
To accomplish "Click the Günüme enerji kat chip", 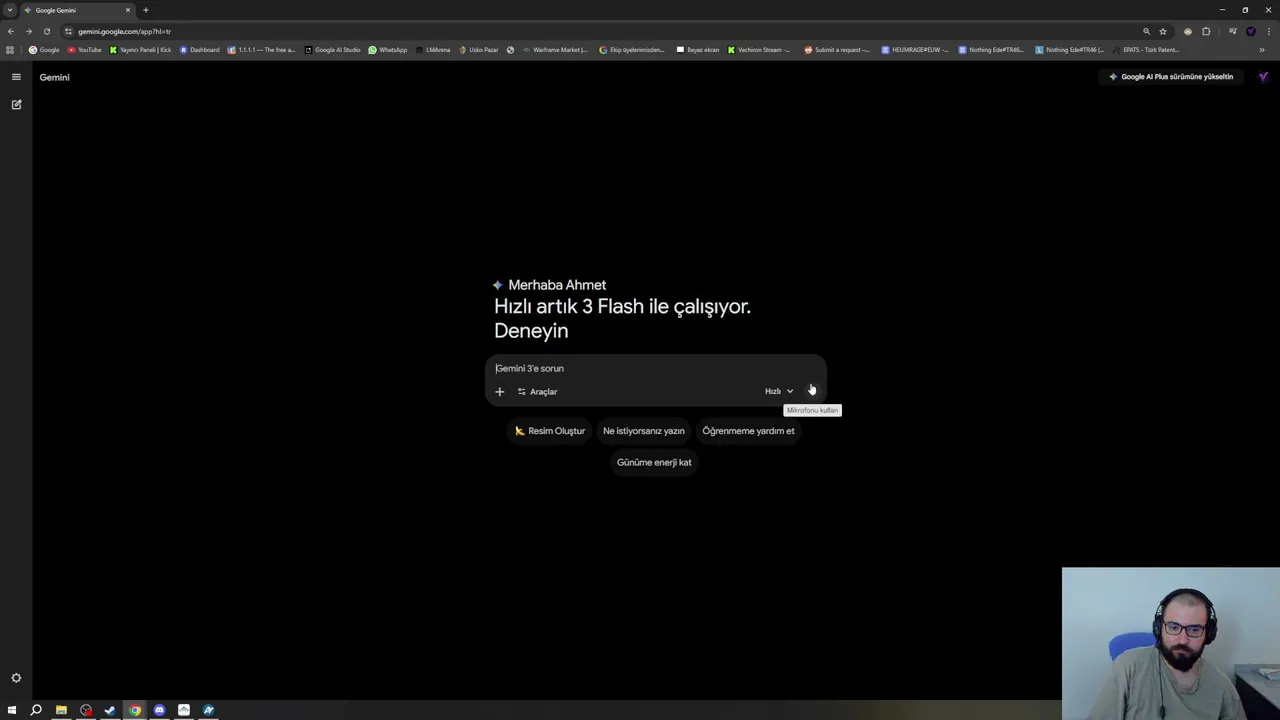I will (654, 462).
